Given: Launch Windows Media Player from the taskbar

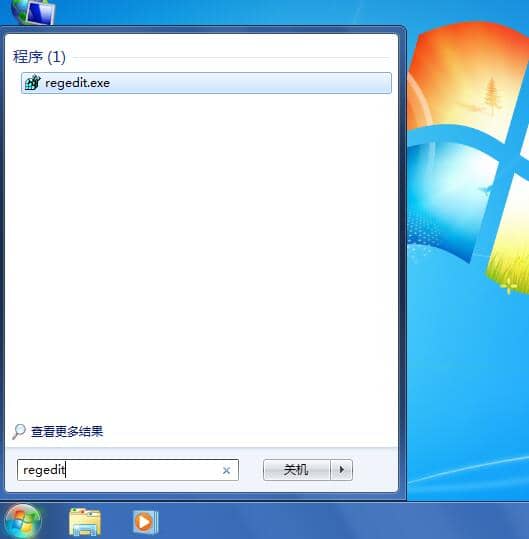Looking at the screenshot, I should coord(146,522).
